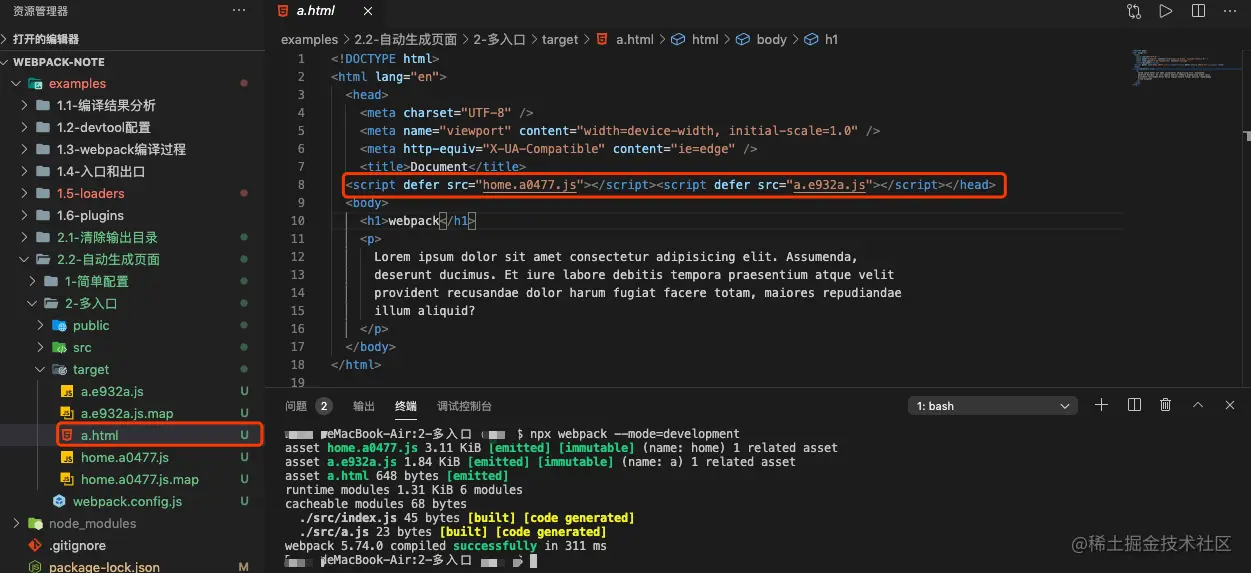This screenshot has width=1251, height=573.
Task: Split the terminal panel
Action: pyautogui.click(x=1134, y=405)
